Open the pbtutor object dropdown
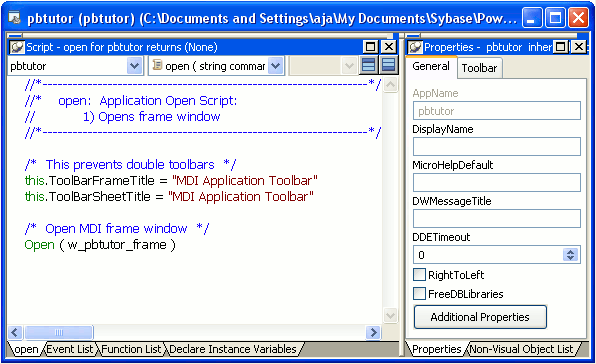This screenshot has height=364, width=596. pyautogui.click(x=134, y=66)
